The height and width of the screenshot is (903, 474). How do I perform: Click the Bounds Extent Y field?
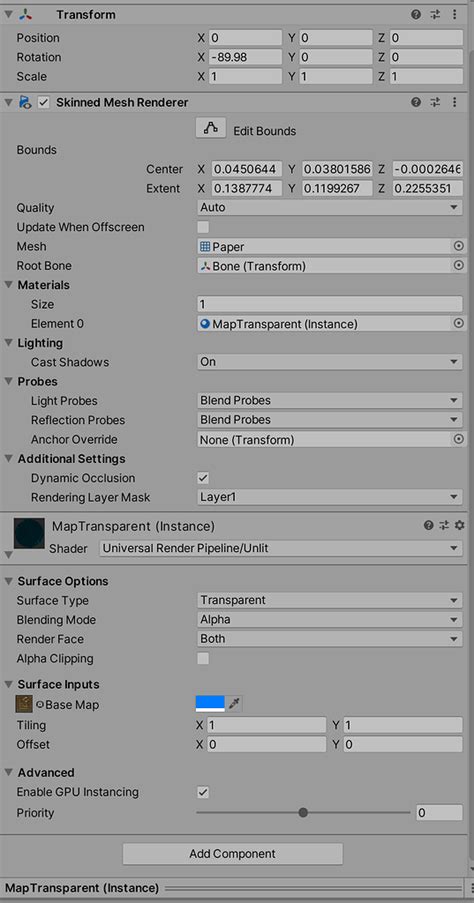tap(337, 188)
